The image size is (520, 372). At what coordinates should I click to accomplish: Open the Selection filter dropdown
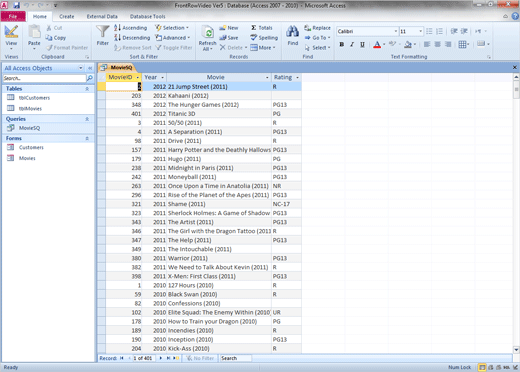(x=172, y=28)
